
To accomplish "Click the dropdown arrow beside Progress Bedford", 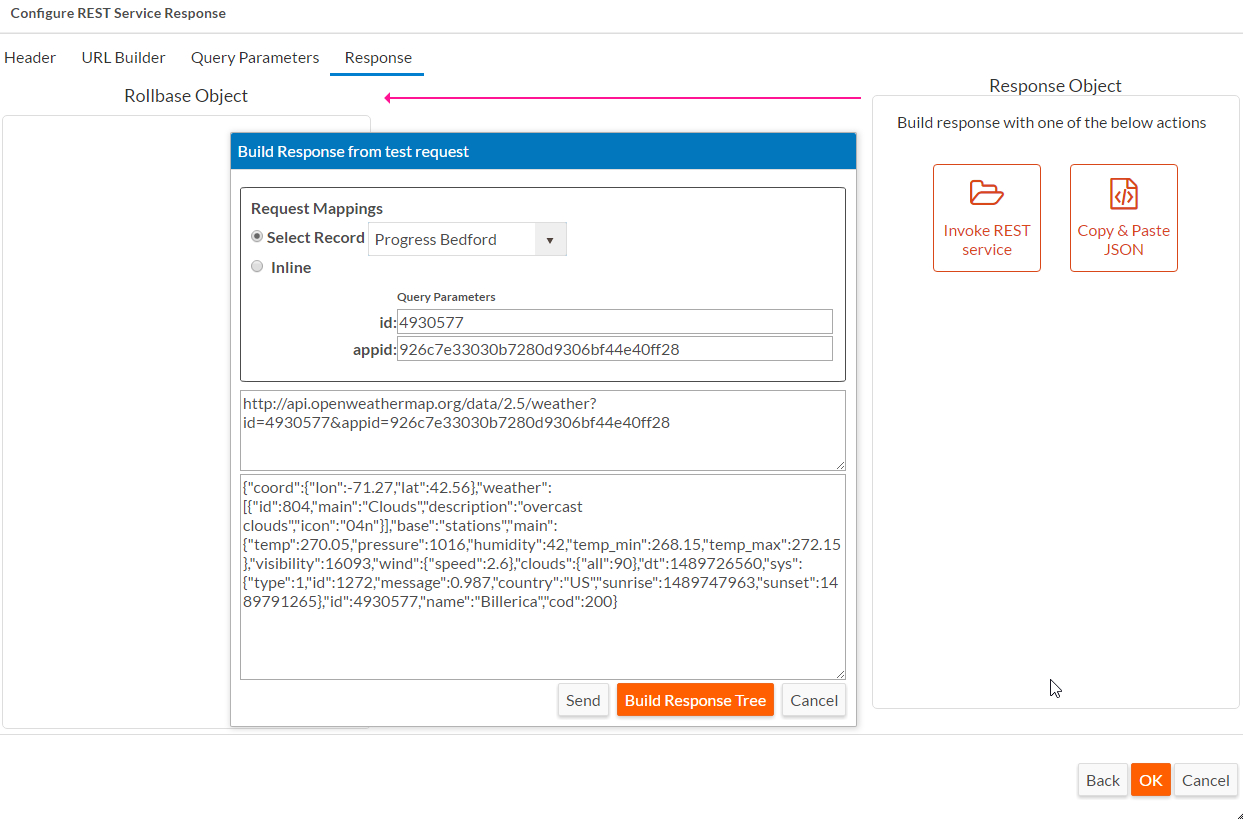I will [x=550, y=240].
